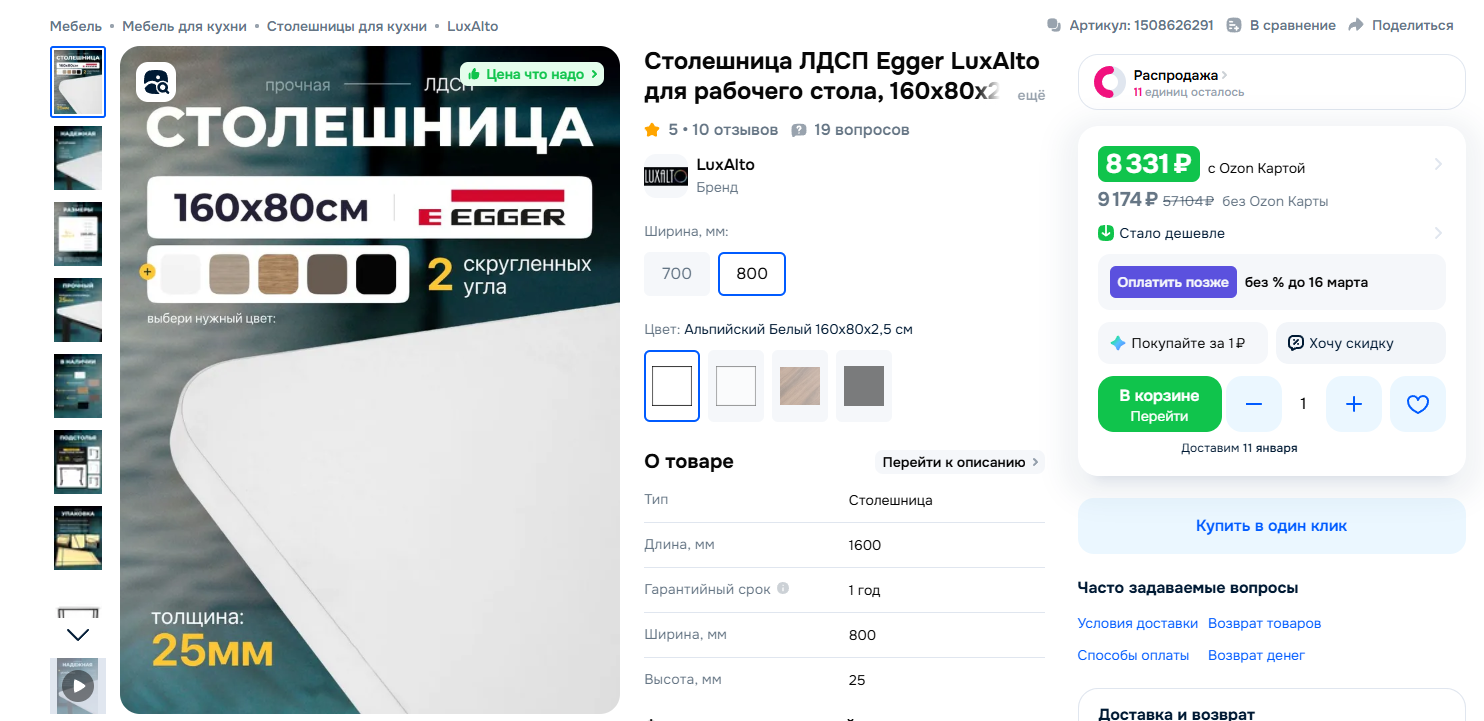This screenshot has width=1484, height=721.
Task: Select the 800 mm width option
Action: click(x=752, y=274)
